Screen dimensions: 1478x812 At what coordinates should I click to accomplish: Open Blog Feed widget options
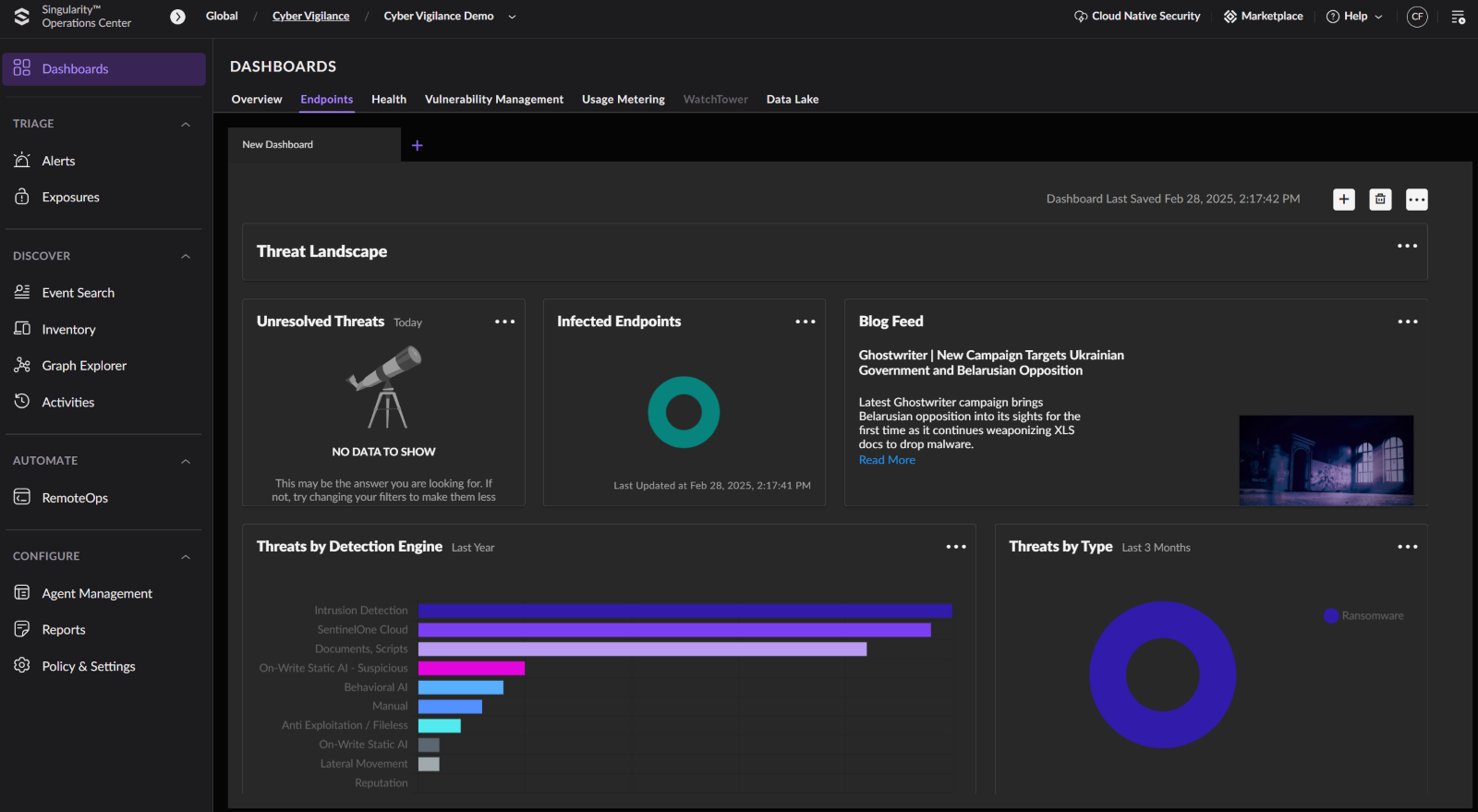1408,321
